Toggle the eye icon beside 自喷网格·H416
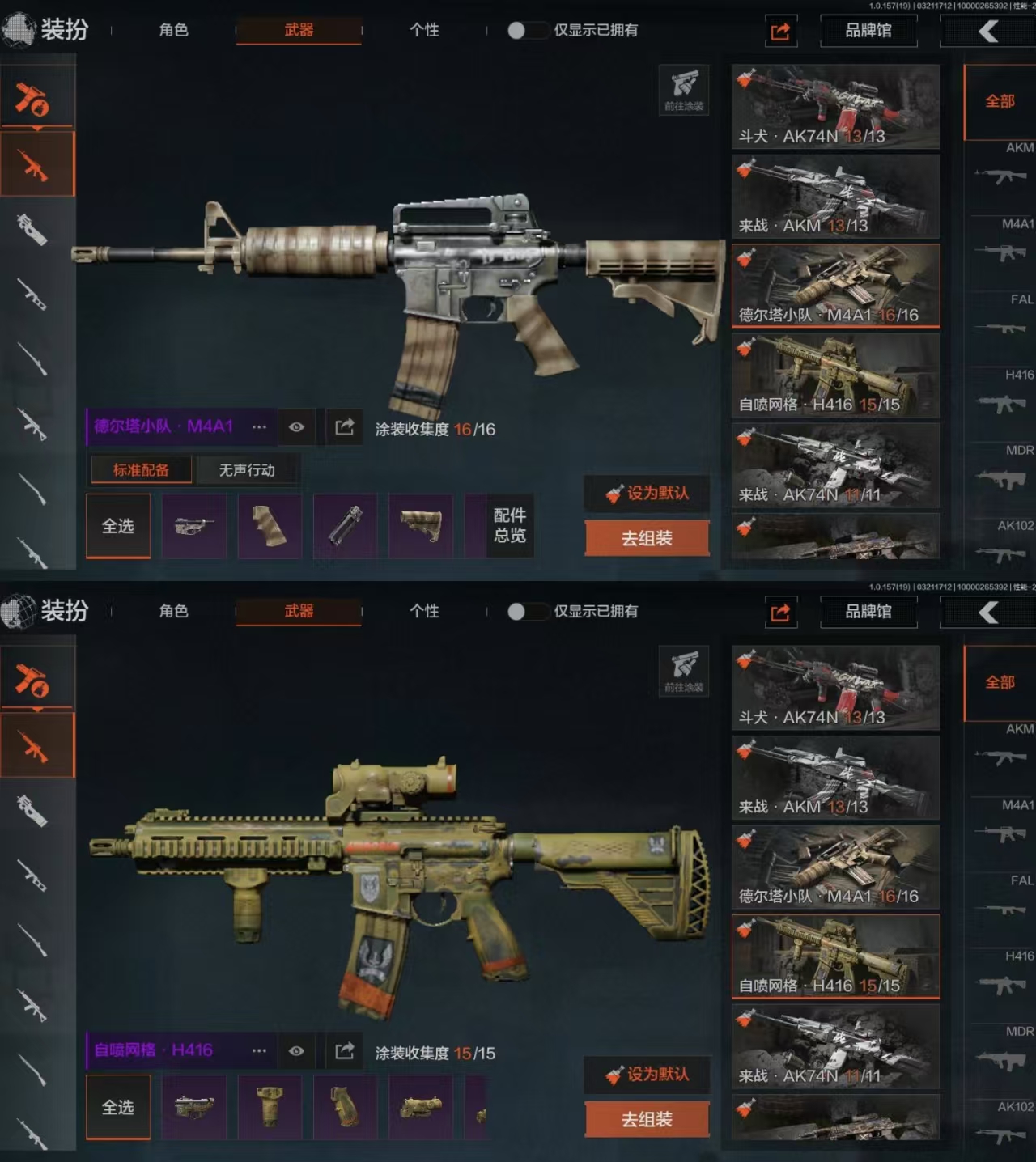 pyautogui.click(x=296, y=1050)
